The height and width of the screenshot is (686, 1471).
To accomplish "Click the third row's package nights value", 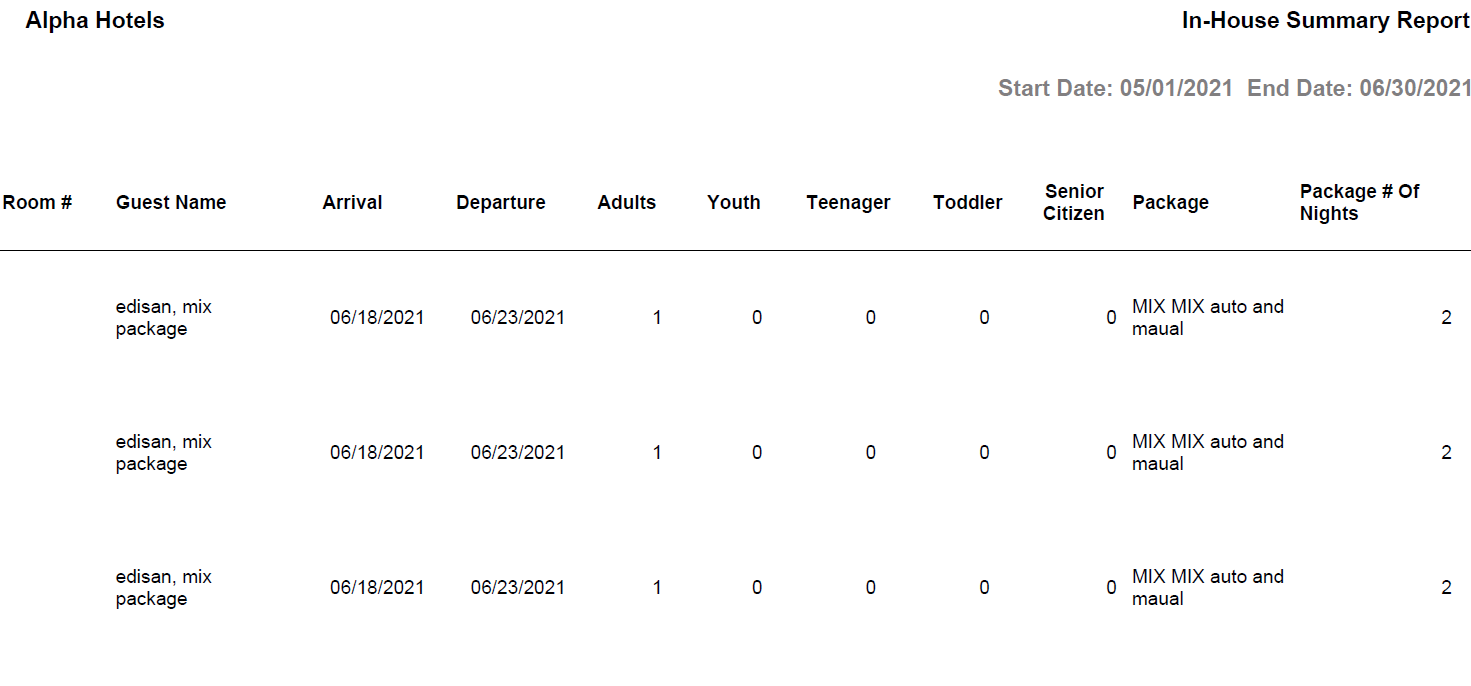I will pos(1446,588).
